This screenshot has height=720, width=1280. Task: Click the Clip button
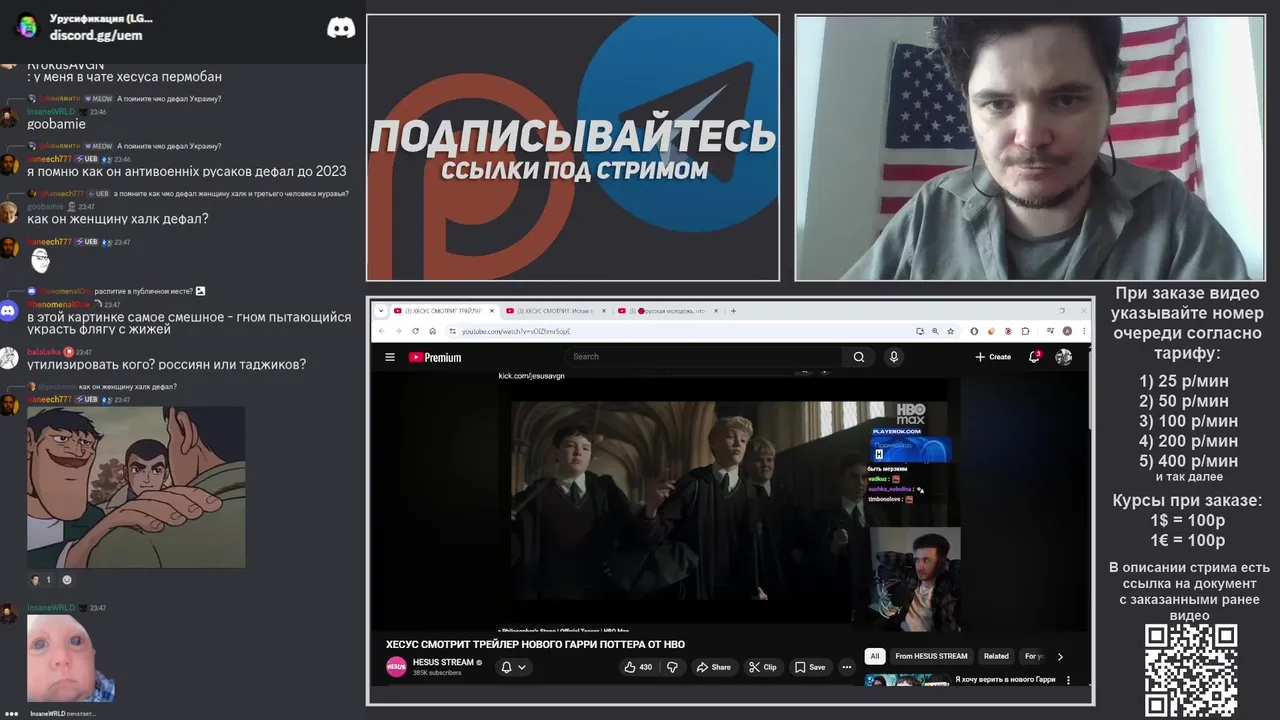pos(762,667)
